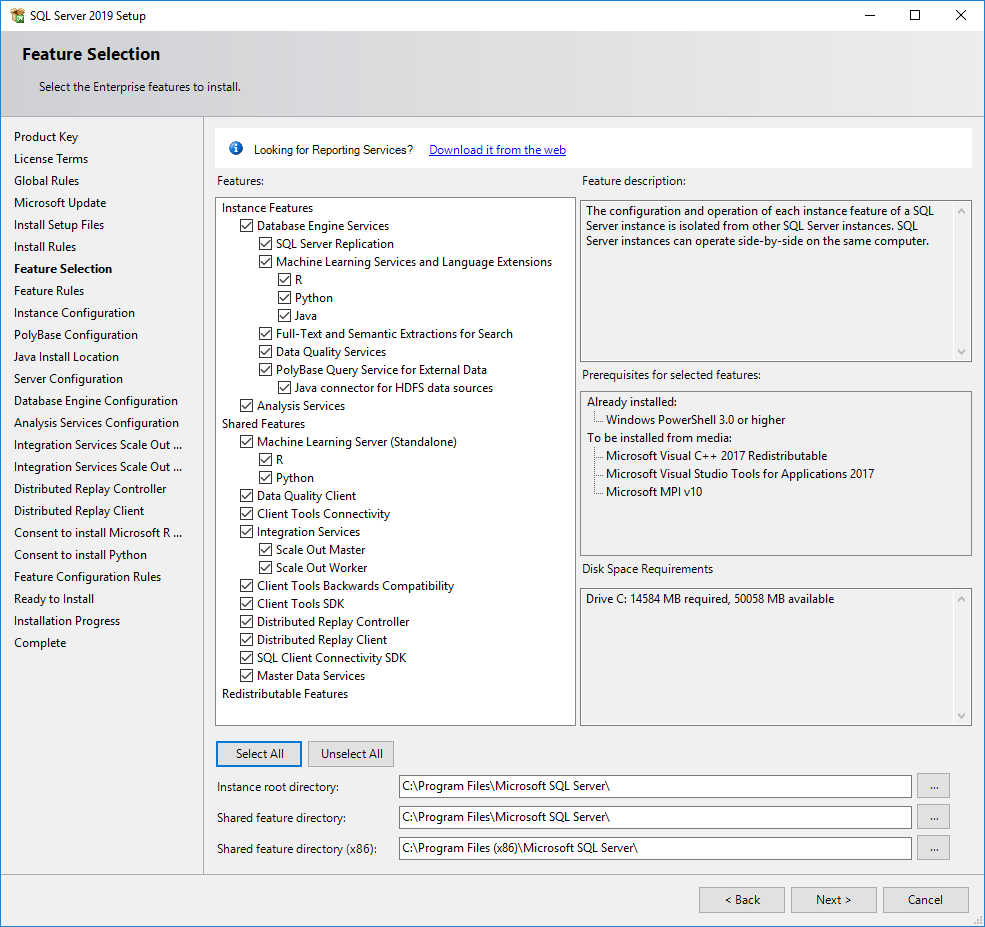
Task: Toggle PolyBase Query Service for External Data
Action: [x=265, y=370]
